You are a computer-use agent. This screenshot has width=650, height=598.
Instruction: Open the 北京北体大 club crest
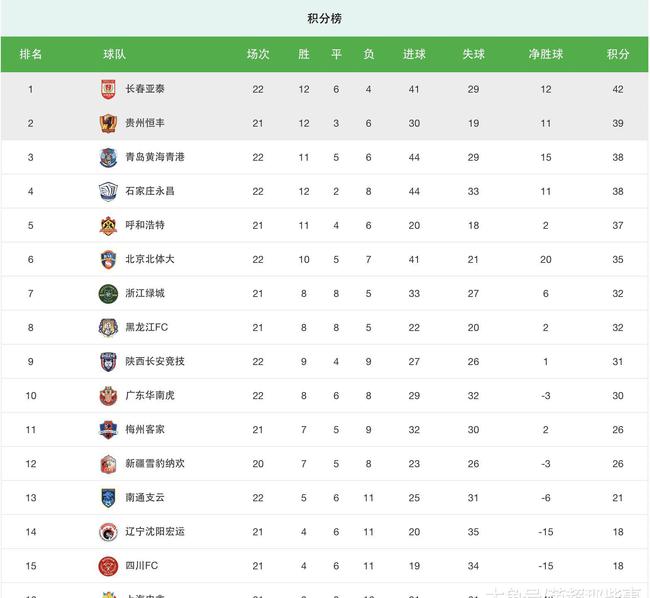click(108, 259)
